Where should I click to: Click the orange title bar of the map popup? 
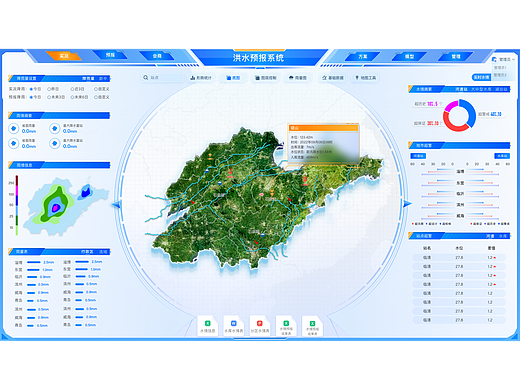click(x=323, y=128)
